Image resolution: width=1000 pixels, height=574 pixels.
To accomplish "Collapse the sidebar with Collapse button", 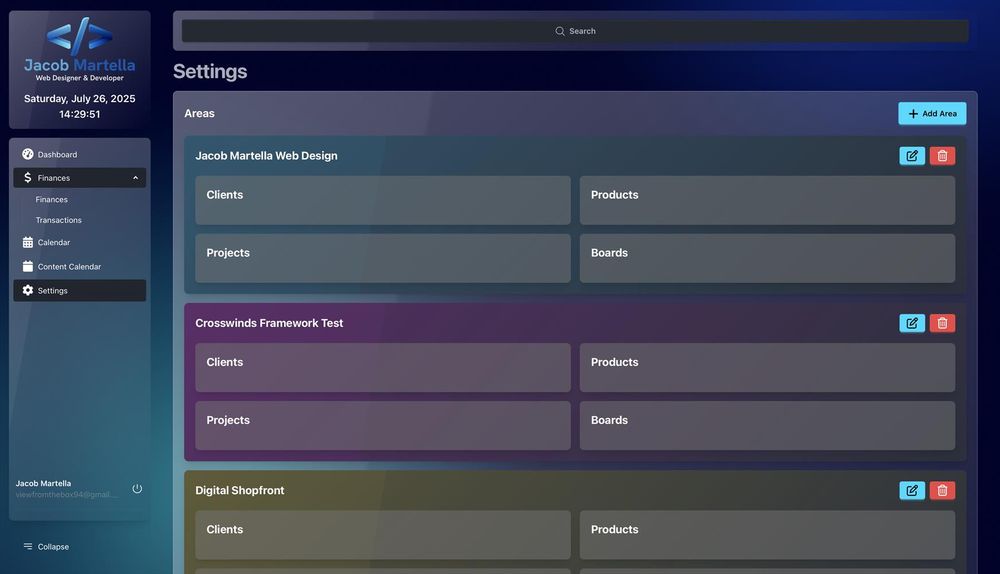I will click(x=46, y=547).
